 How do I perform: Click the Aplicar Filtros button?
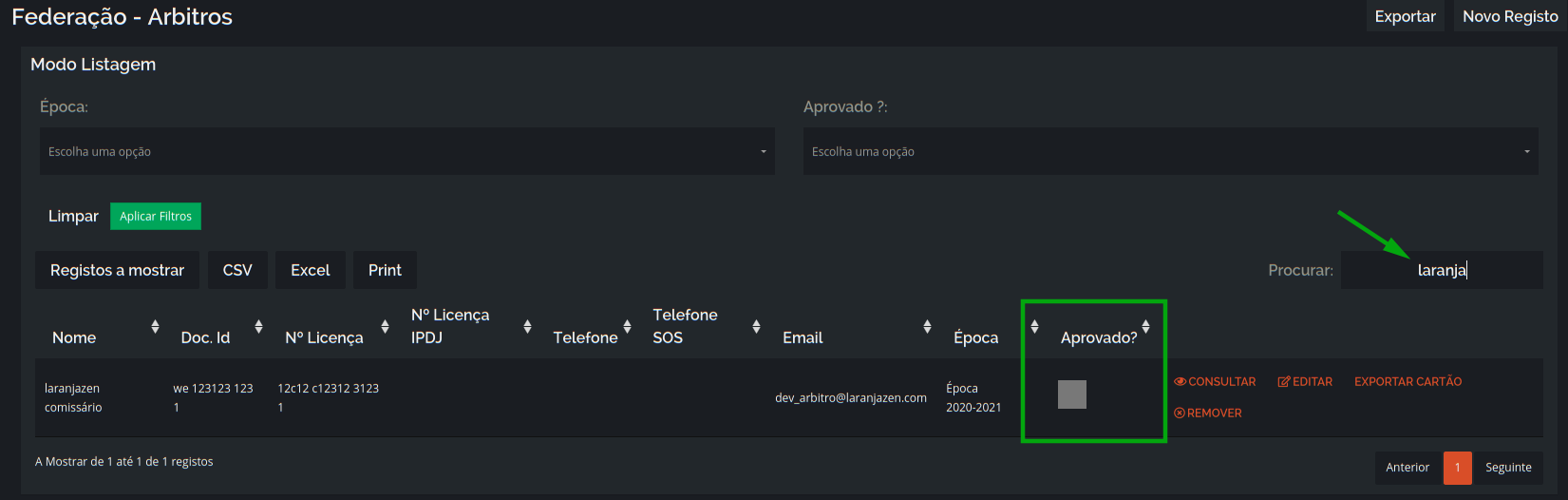coord(156,216)
